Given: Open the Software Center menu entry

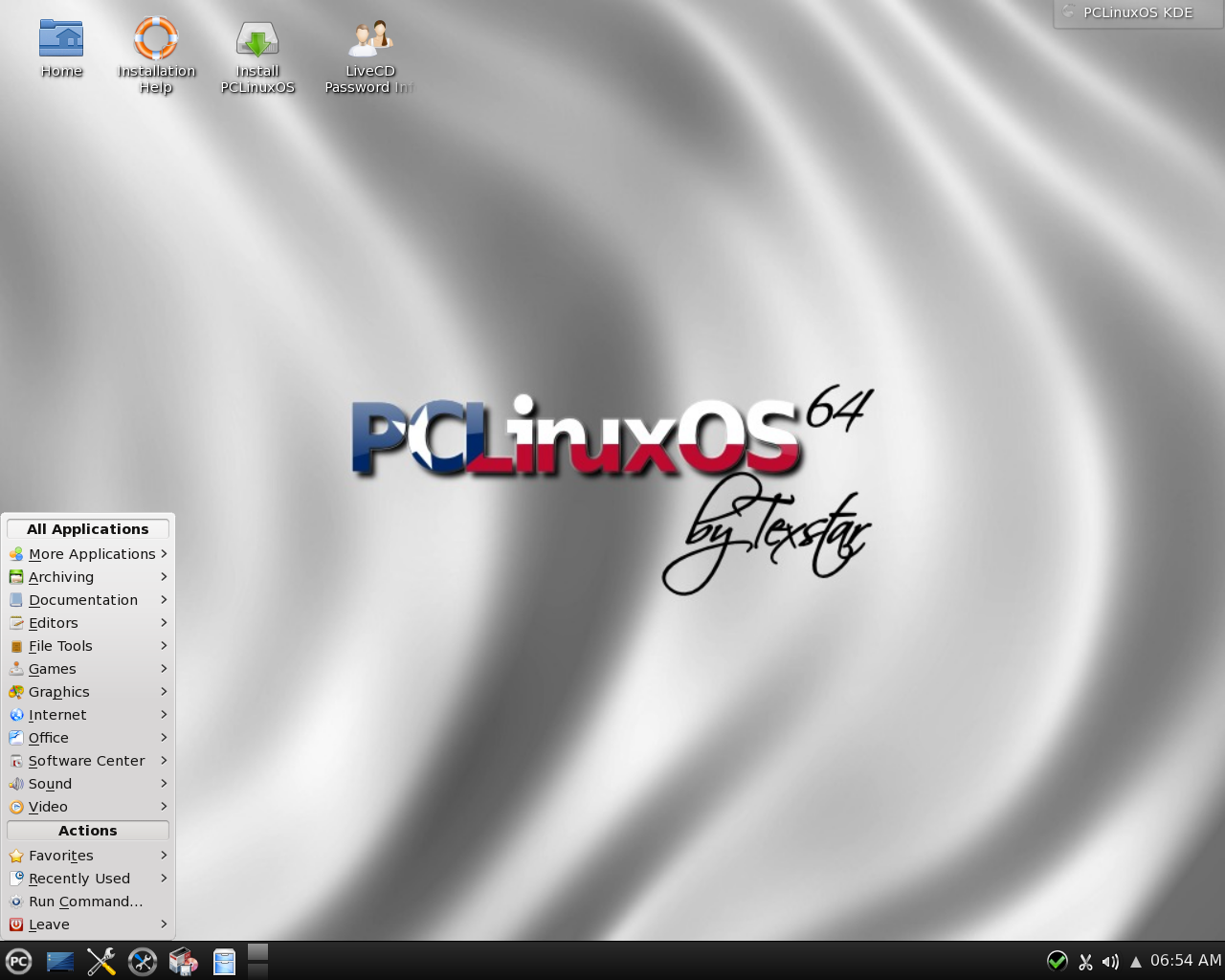Looking at the screenshot, I should [88, 761].
